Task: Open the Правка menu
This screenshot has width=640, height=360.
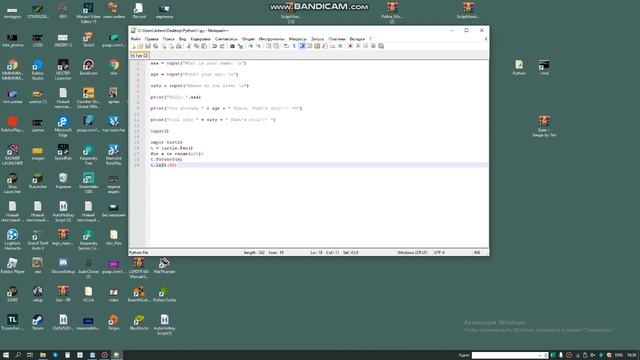Action: (x=151, y=39)
